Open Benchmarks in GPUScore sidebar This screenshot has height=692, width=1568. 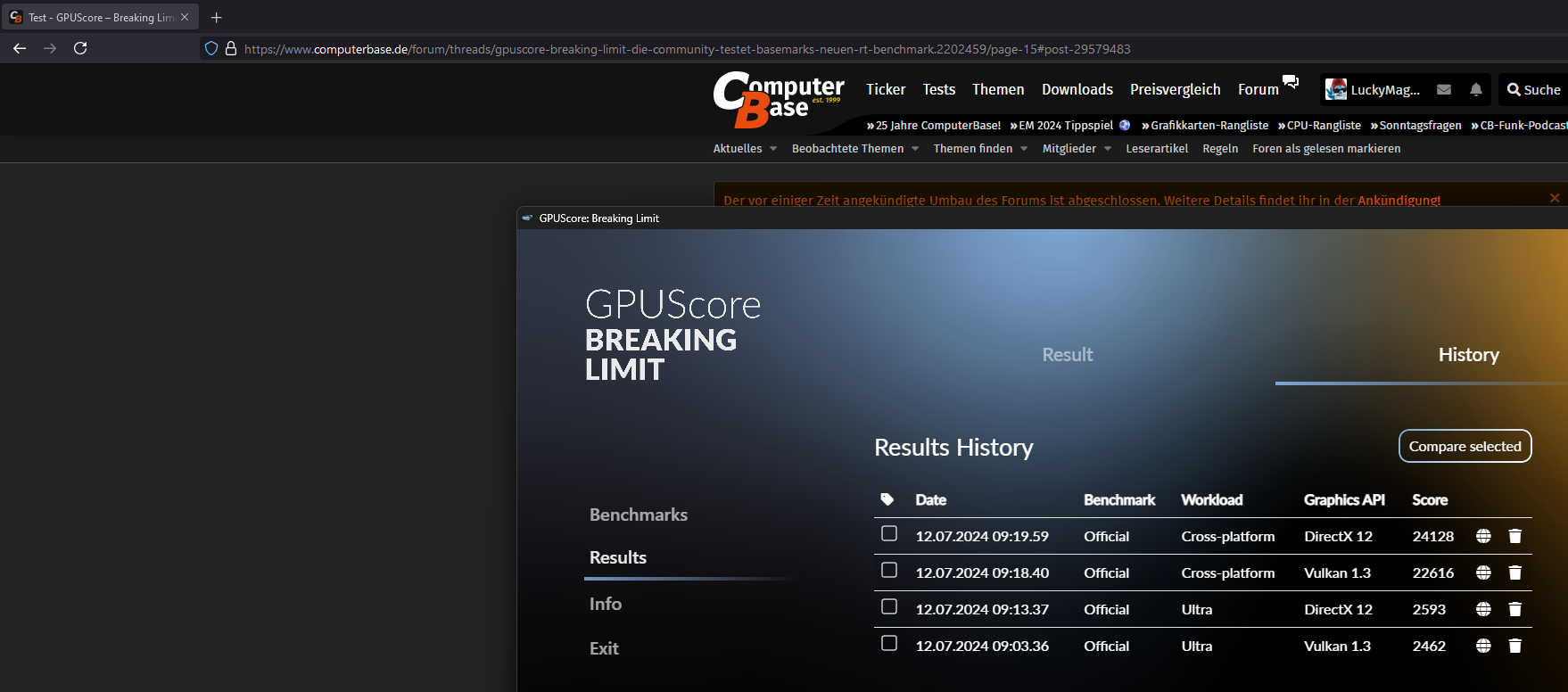[639, 515]
